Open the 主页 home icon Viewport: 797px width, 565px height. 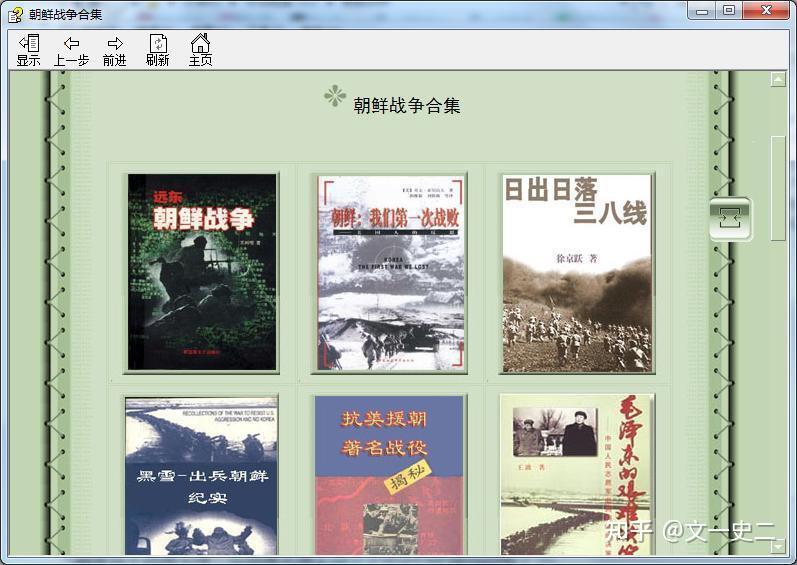[x=200, y=50]
